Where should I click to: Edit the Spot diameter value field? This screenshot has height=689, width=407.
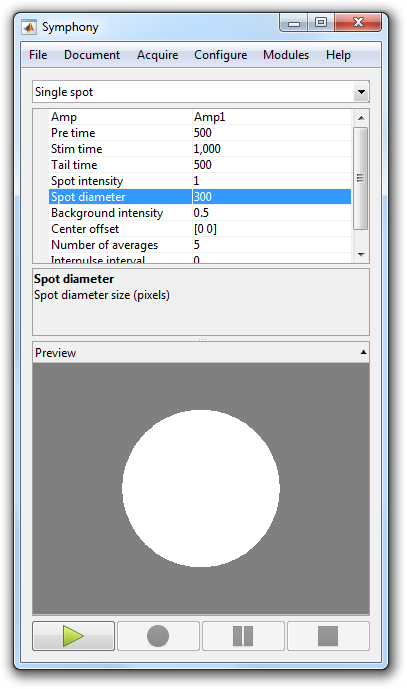click(272, 196)
